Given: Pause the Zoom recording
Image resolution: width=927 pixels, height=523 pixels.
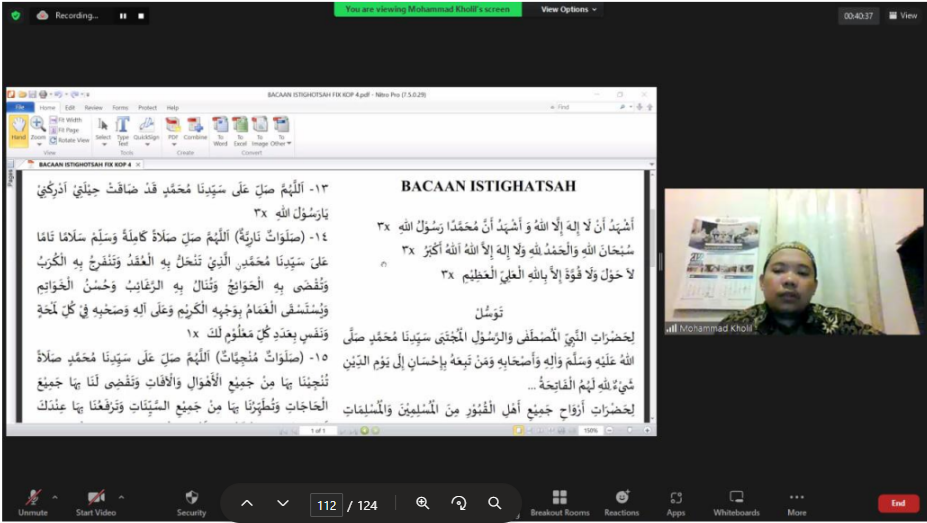Looking at the screenshot, I should click(123, 16).
